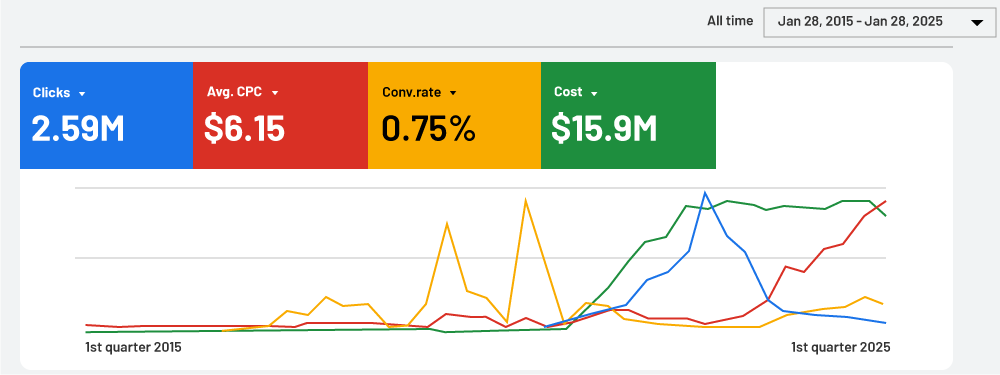Select the green Cost scorecard
Viewport: 1000px width, 375px height.
[628, 115]
